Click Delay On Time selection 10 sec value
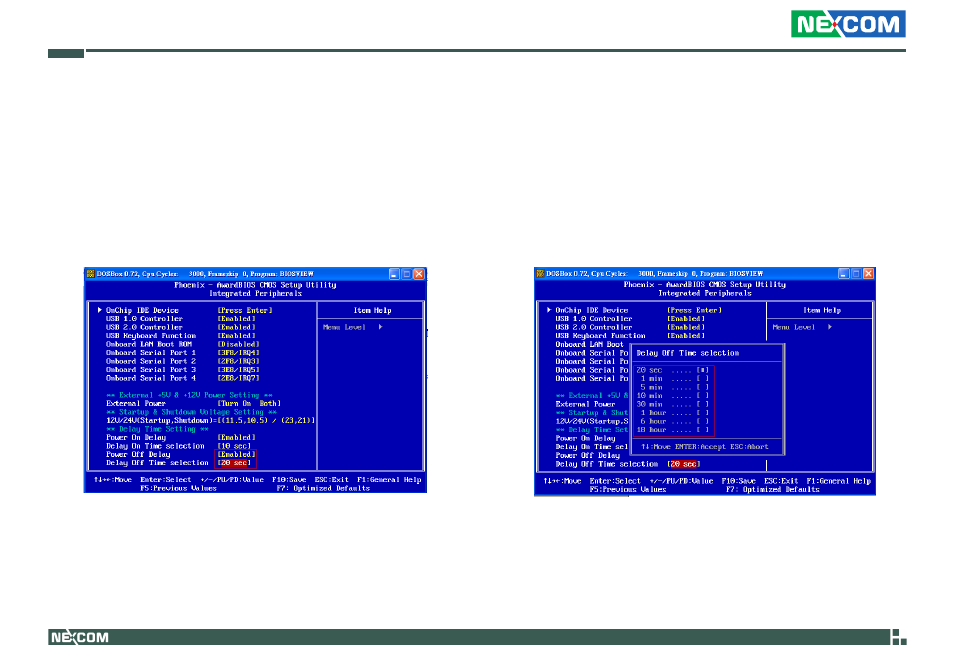 236,446
